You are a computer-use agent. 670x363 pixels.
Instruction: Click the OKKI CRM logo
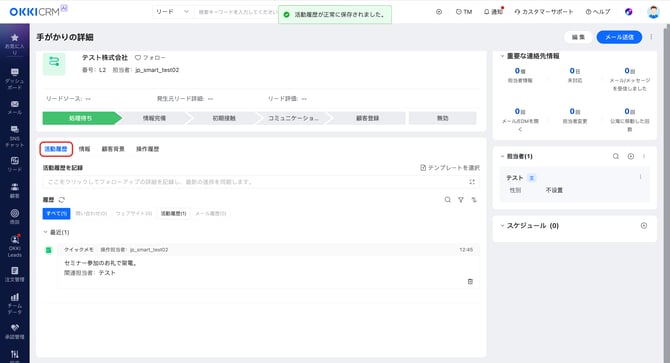click(x=38, y=11)
